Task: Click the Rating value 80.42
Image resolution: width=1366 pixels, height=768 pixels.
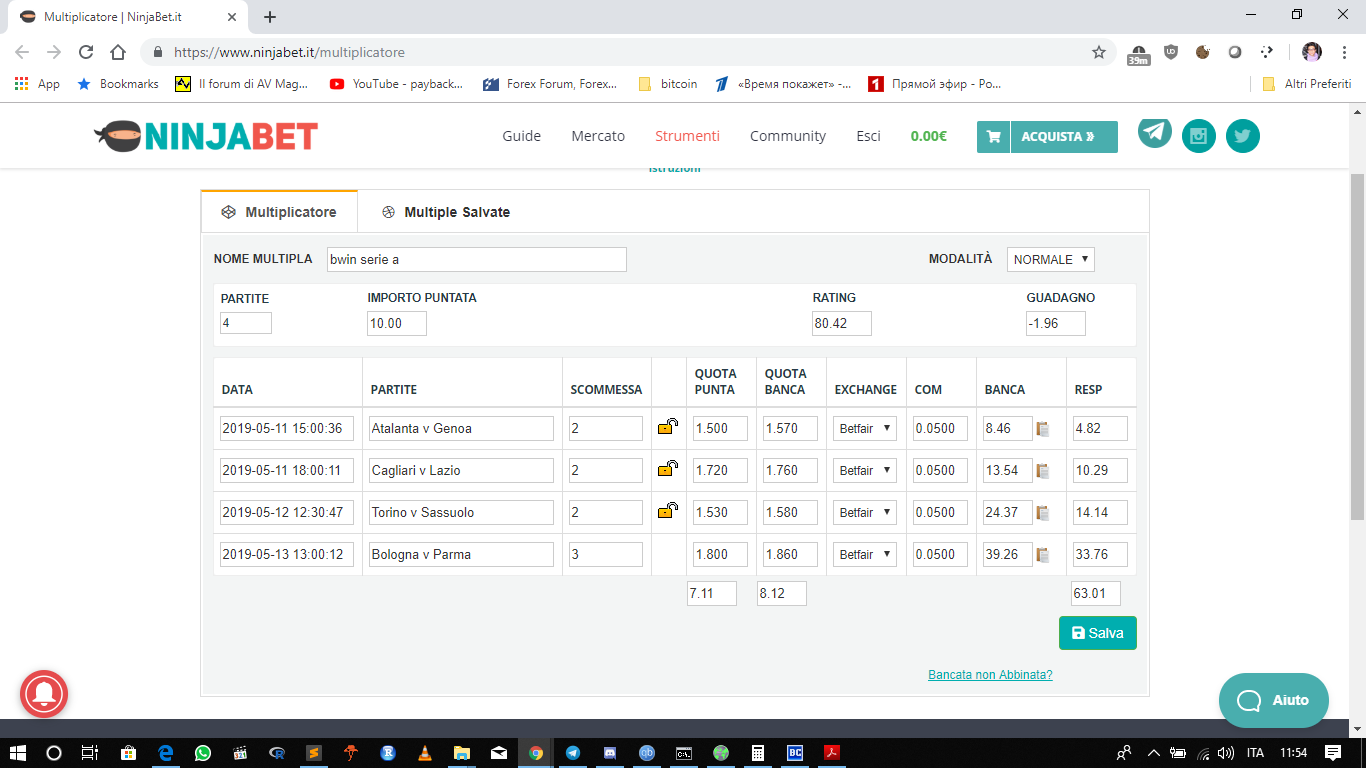Action: [x=842, y=323]
